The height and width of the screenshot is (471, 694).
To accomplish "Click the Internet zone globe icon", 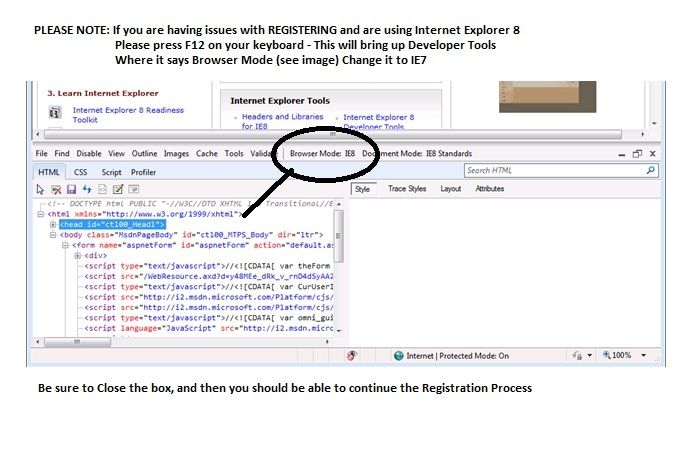I will pyautogui.click(x=399, y=355).
